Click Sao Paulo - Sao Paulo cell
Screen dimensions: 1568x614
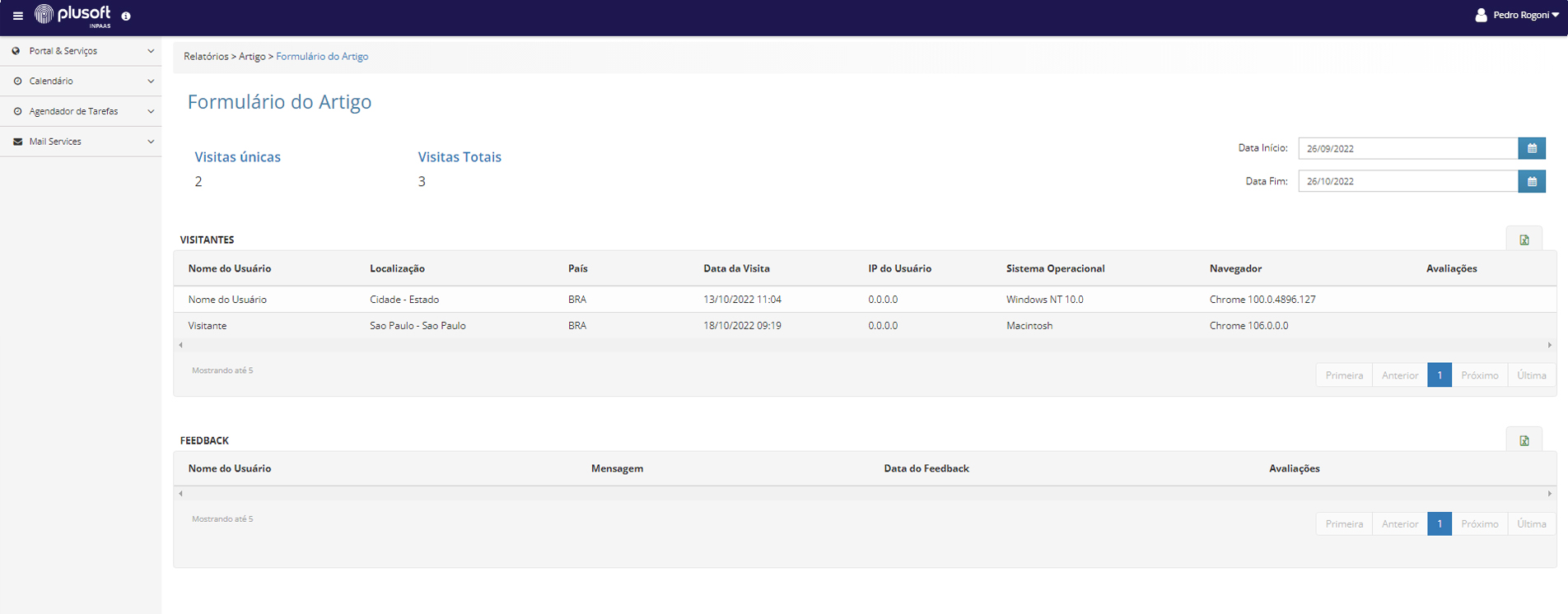pyautogui.click(x=418, y=326)
